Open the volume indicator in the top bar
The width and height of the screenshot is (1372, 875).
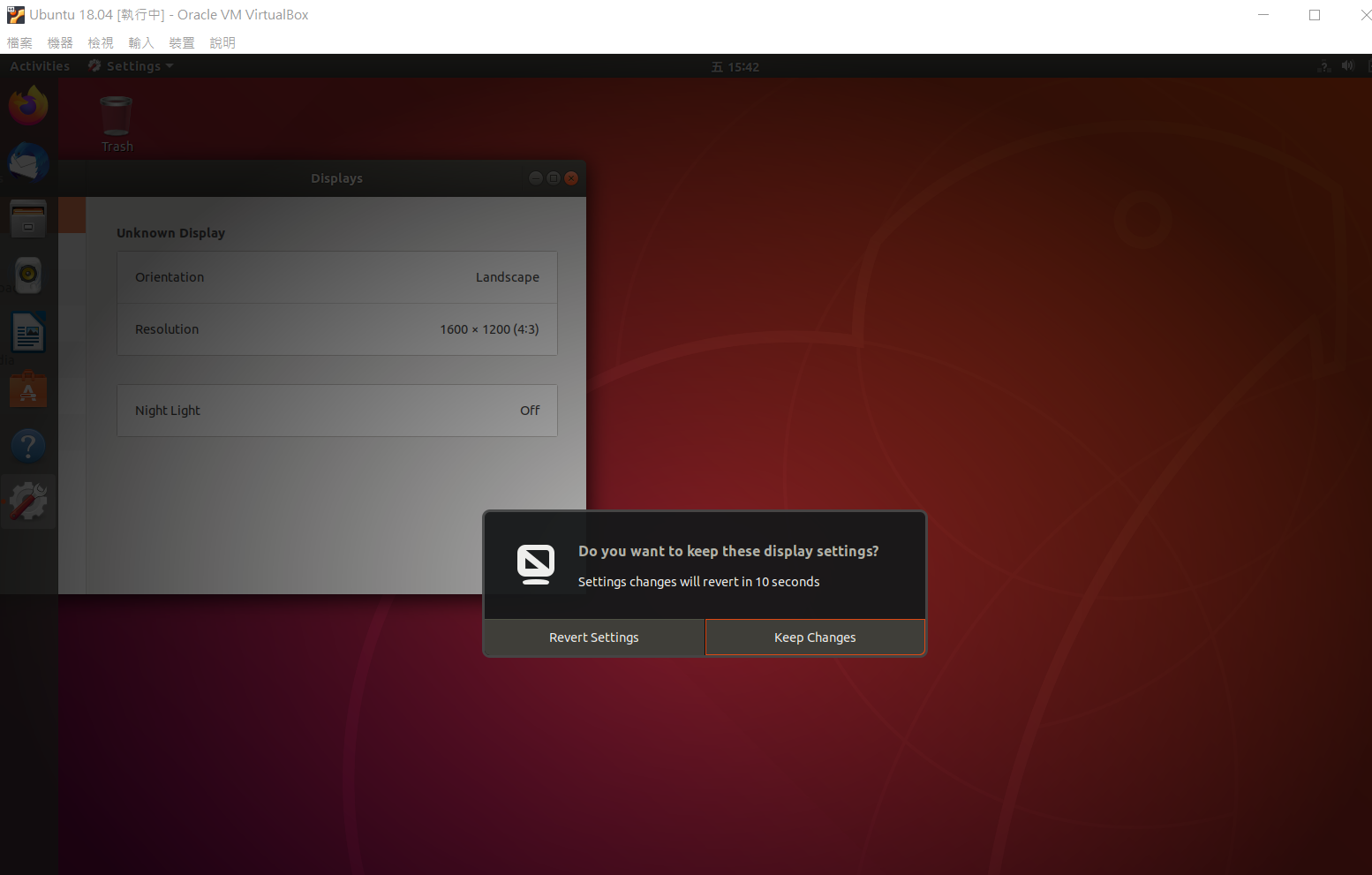[1347, 66]
